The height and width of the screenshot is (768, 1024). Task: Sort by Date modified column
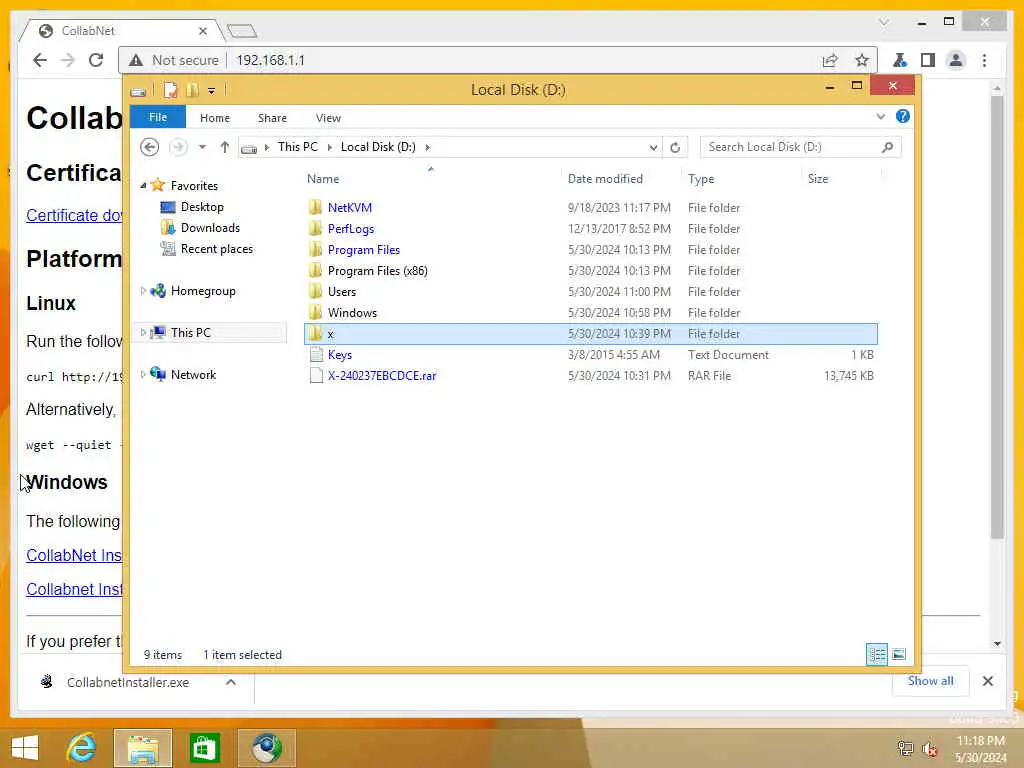(605, 179)
